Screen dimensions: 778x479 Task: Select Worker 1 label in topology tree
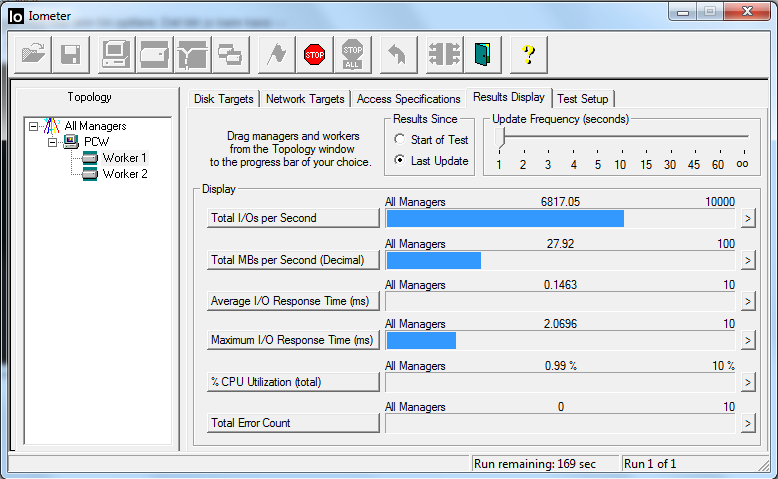125,158
